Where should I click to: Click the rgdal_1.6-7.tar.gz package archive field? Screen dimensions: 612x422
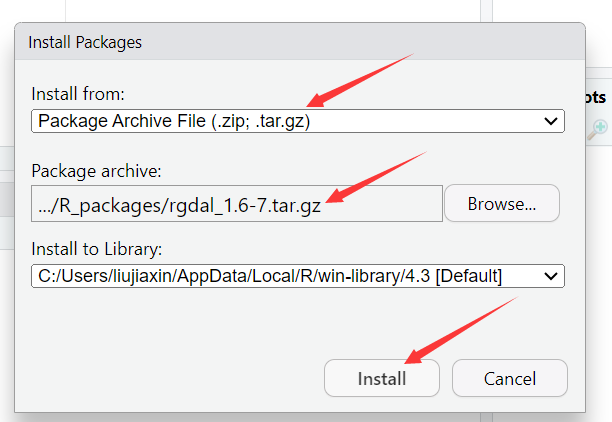[x=237, y=203]
